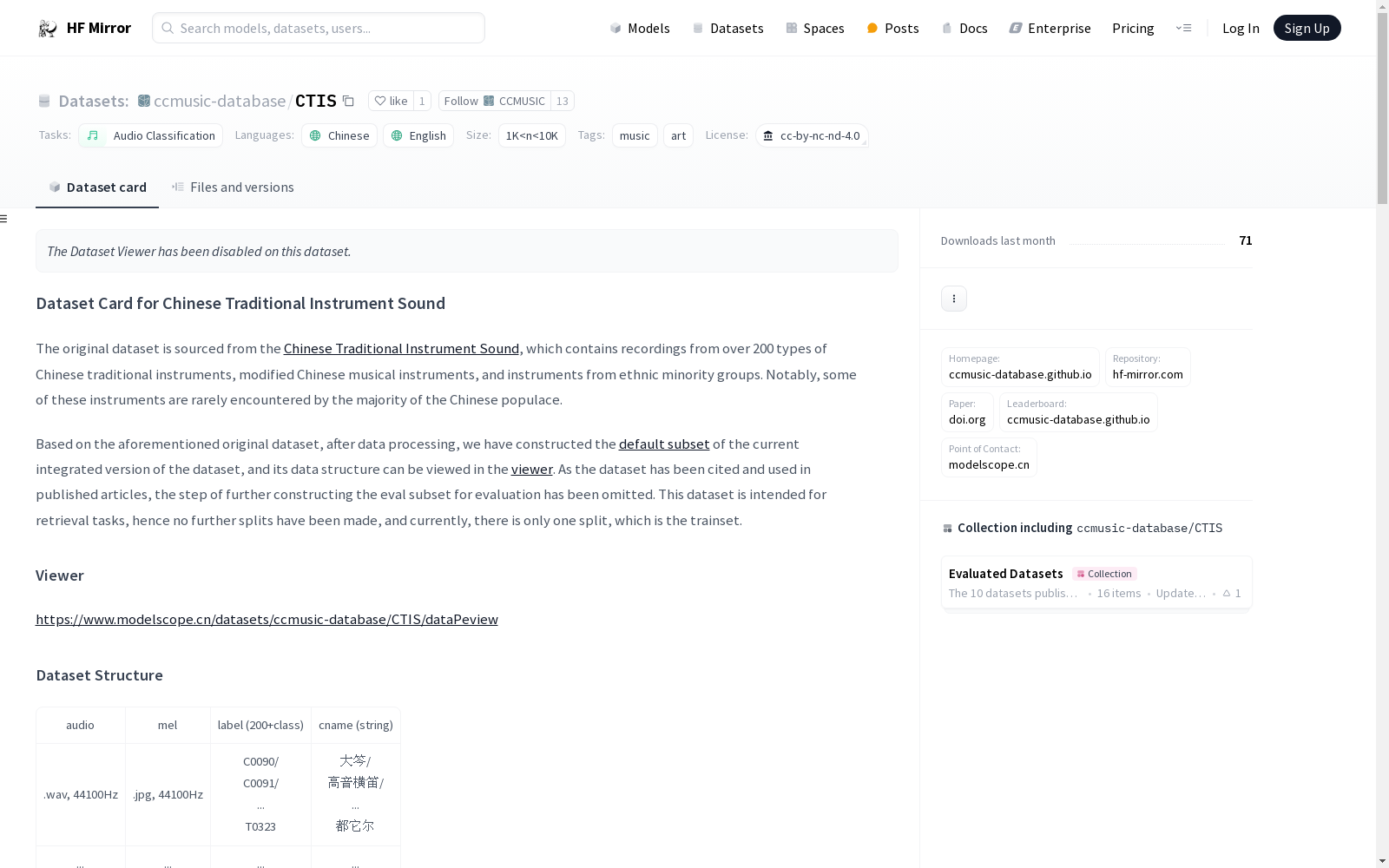Image resolution: width=1389 pixels, height=868 pixels.
Task: Open the three-dot options menu
Action: pyautogui.click(x=954, y=299)
